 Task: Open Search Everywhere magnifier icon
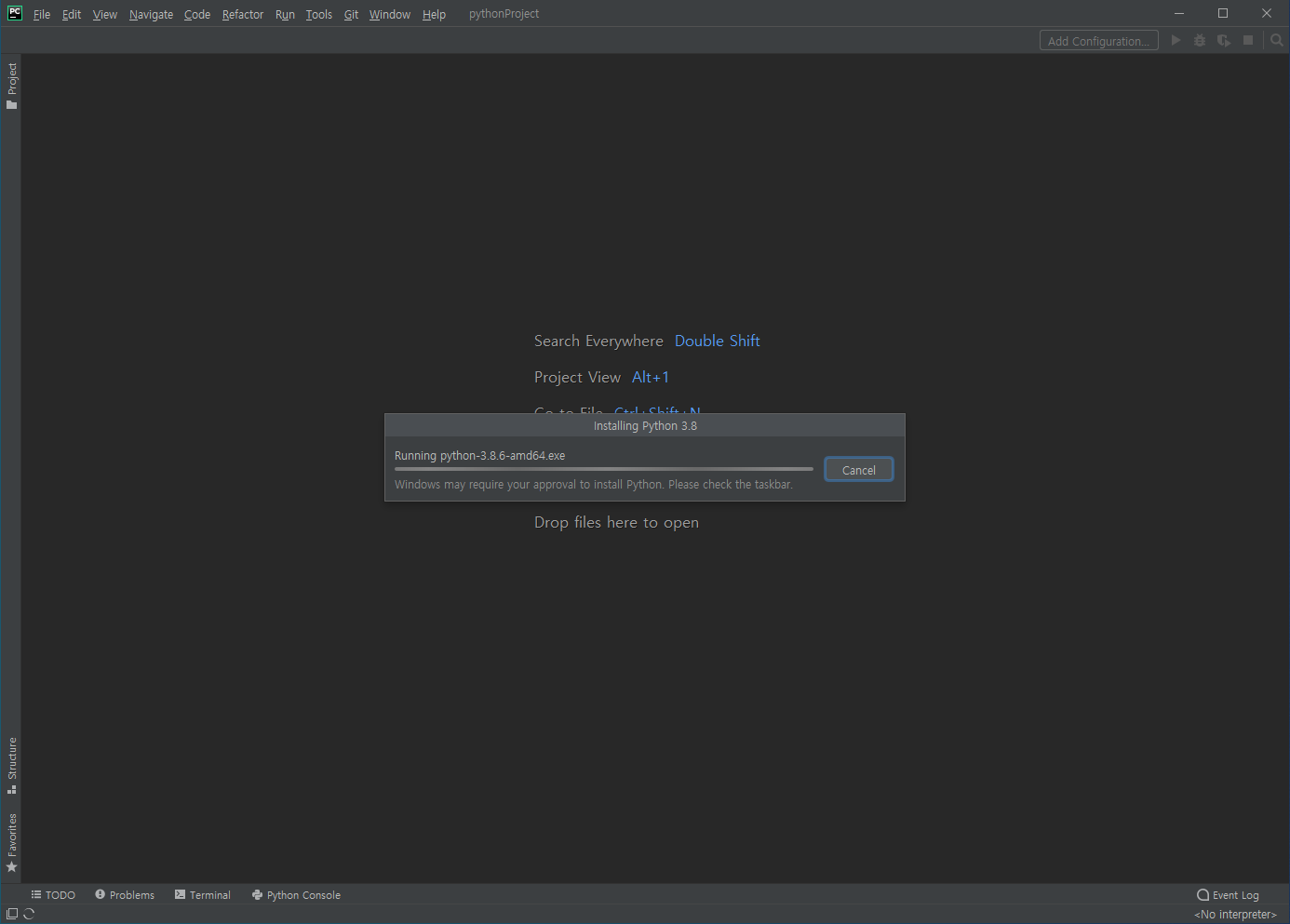coord(1277,40)
